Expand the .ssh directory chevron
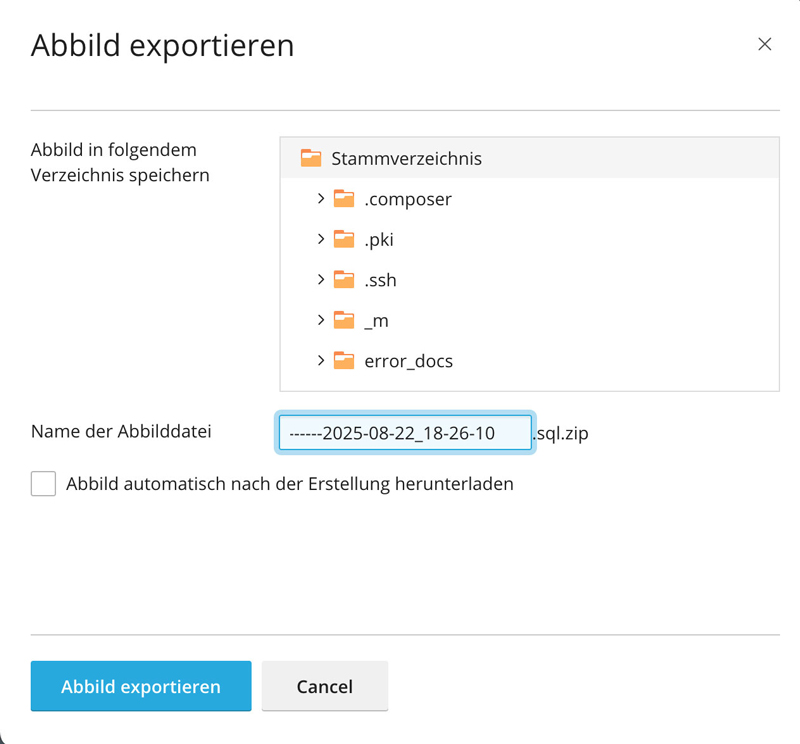 coord(321,280)
